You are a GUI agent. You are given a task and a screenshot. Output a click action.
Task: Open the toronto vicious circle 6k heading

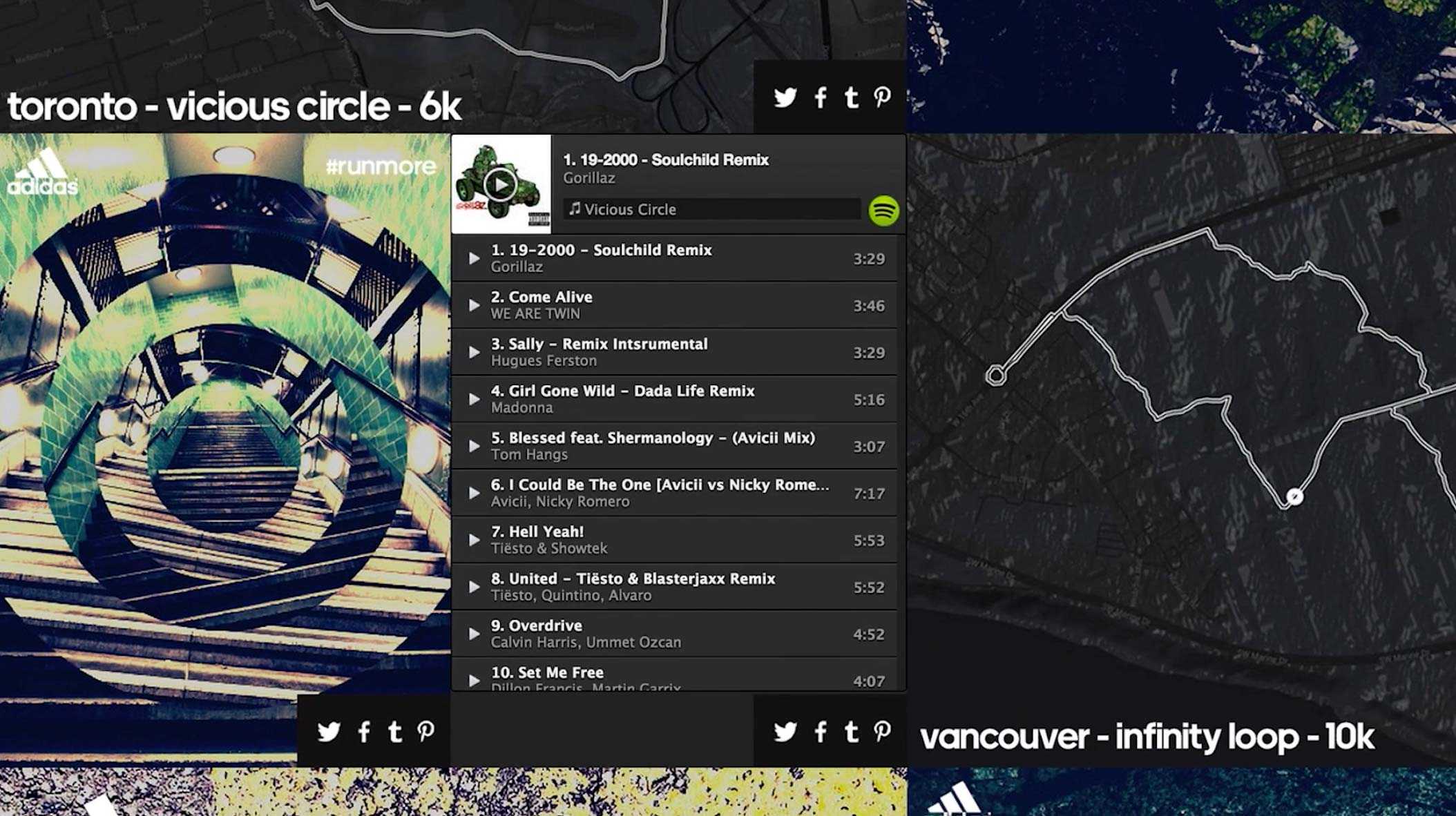[x=234, y=106]
